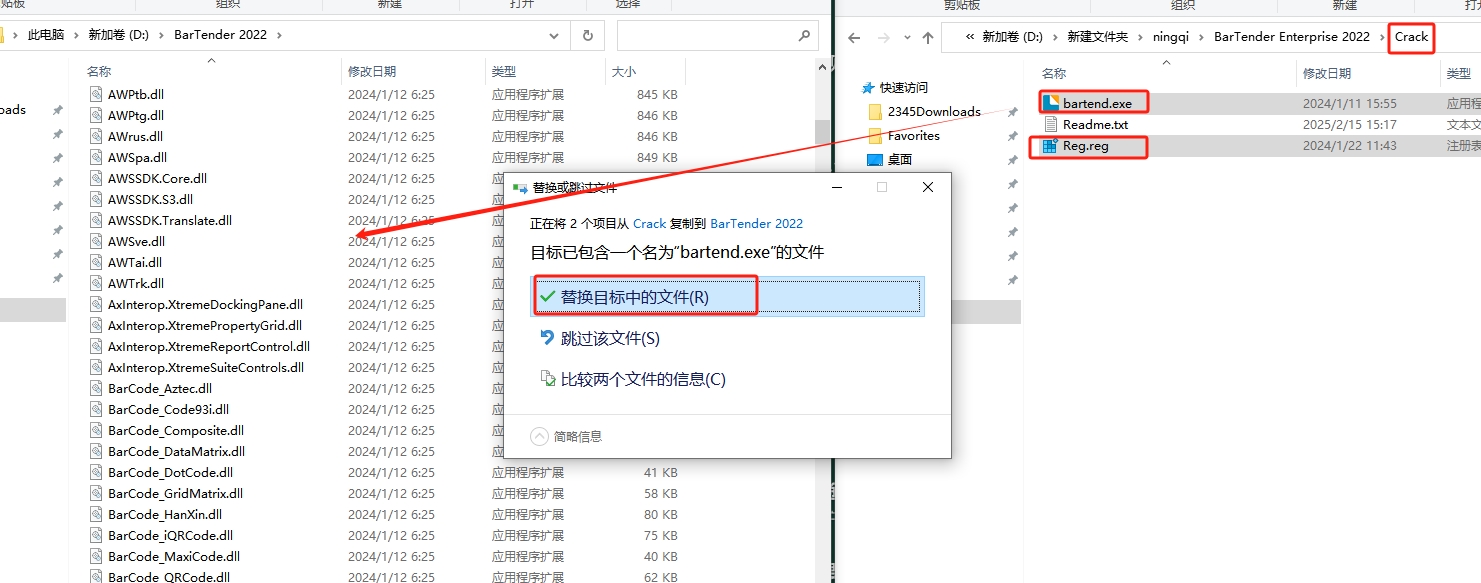Click the AxInterop.XtremeDockingPane.dll file icon
The height and width of the screenshot is (583, 1481).
[96, 304]
